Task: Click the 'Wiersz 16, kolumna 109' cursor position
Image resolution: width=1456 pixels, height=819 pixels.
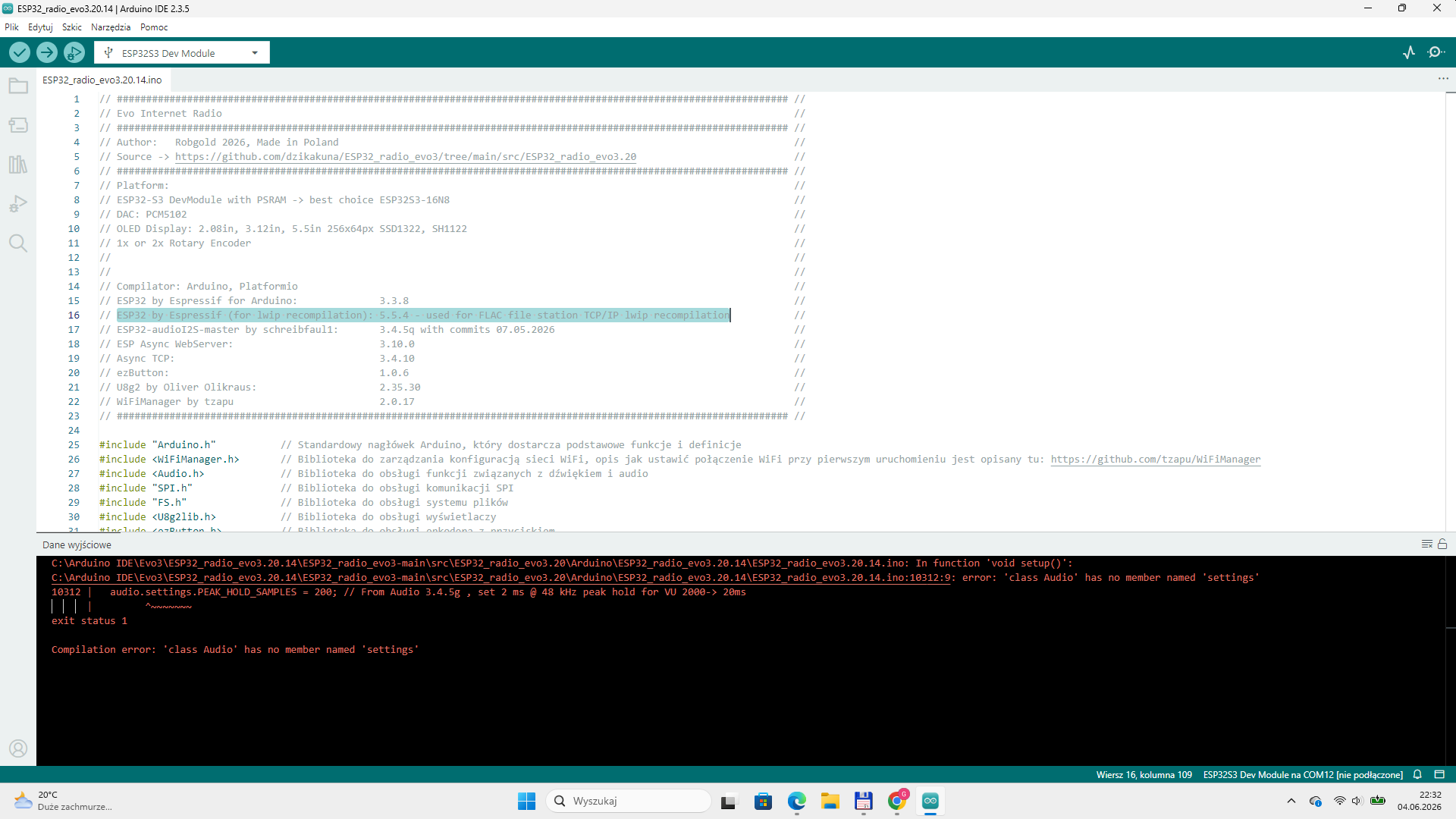Action: point(1144,774)
